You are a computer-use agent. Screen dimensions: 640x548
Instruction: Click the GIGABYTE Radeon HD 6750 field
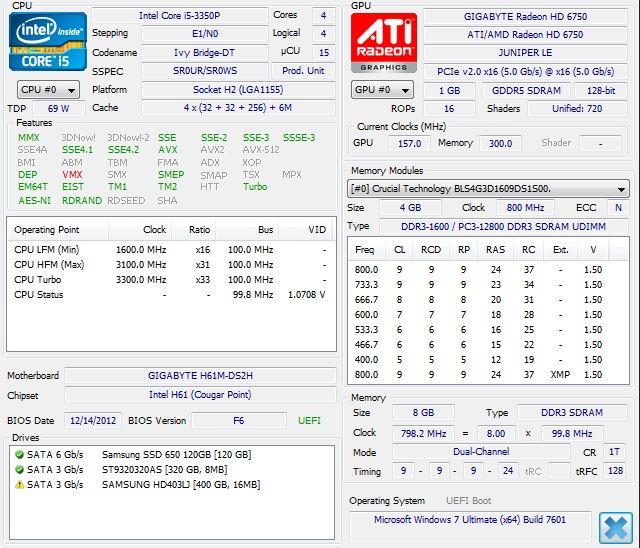pos(526,17)
